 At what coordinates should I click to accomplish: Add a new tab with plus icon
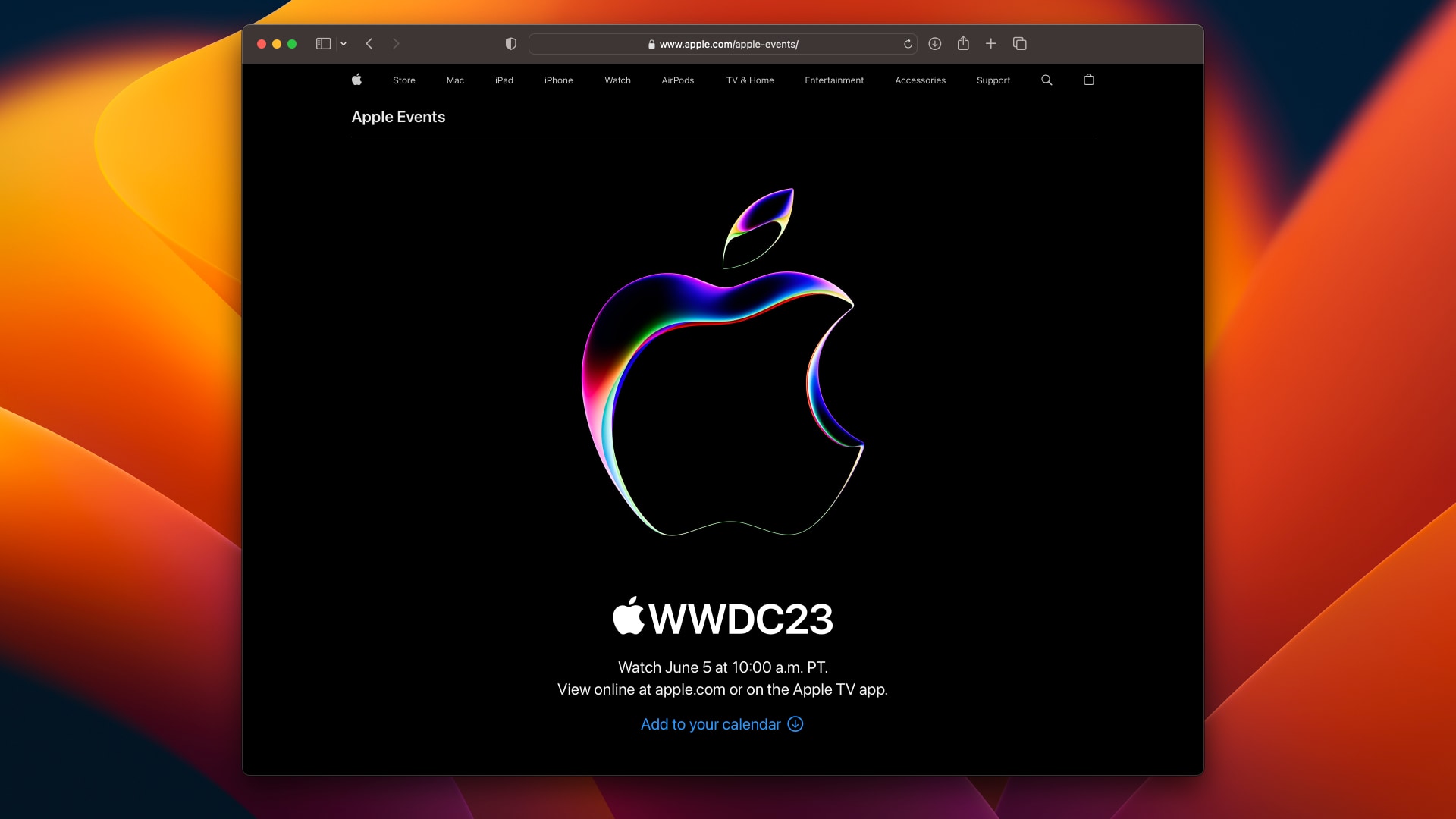[x=990, y=44]
